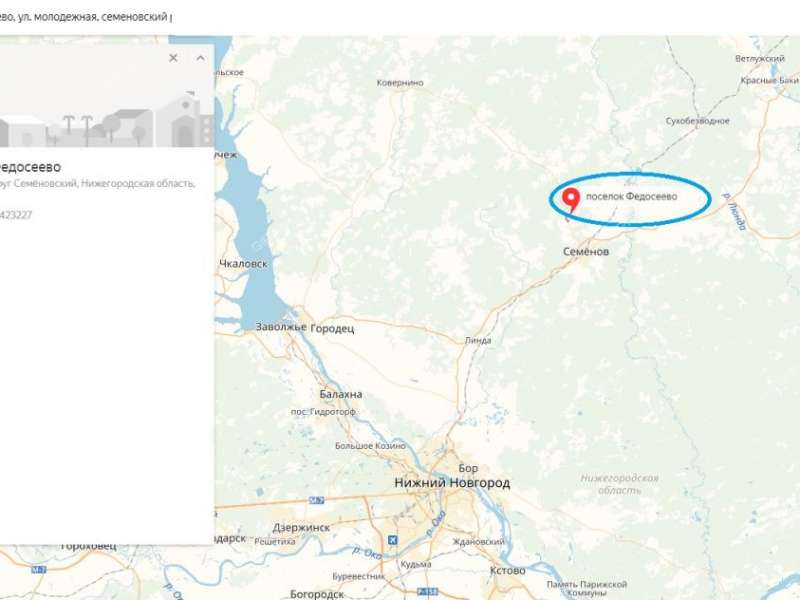The width and height of the screenshot is (800, 600).
Task: Click the airport icon near Нижний Новгород
Action: (x=392, y=540)
